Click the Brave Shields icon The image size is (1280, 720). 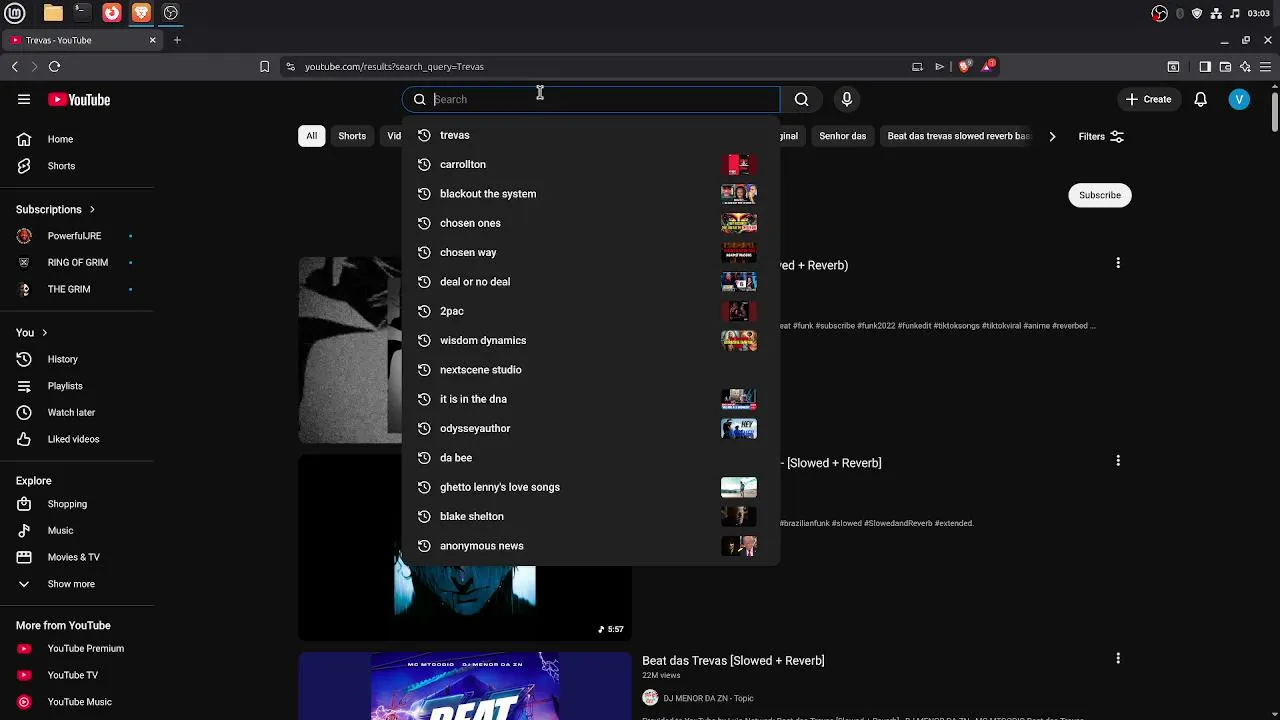pos(964,66)
